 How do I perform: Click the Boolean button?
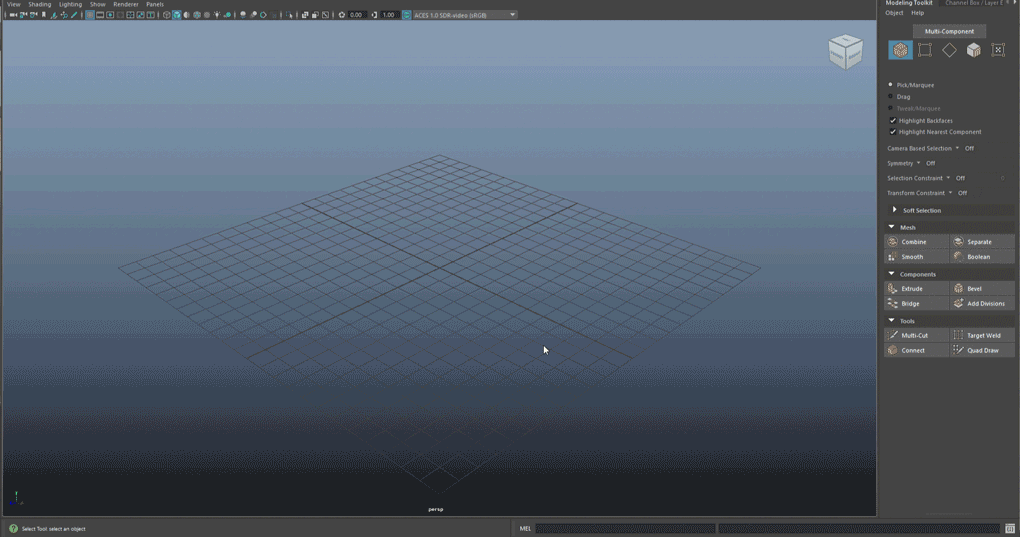(982, 257)
